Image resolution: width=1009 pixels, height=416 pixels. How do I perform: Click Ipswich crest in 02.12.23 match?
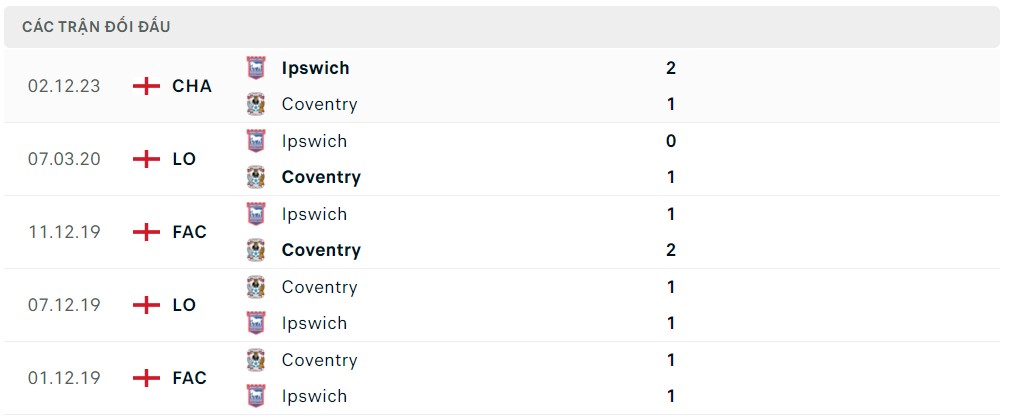coord(256,68)
